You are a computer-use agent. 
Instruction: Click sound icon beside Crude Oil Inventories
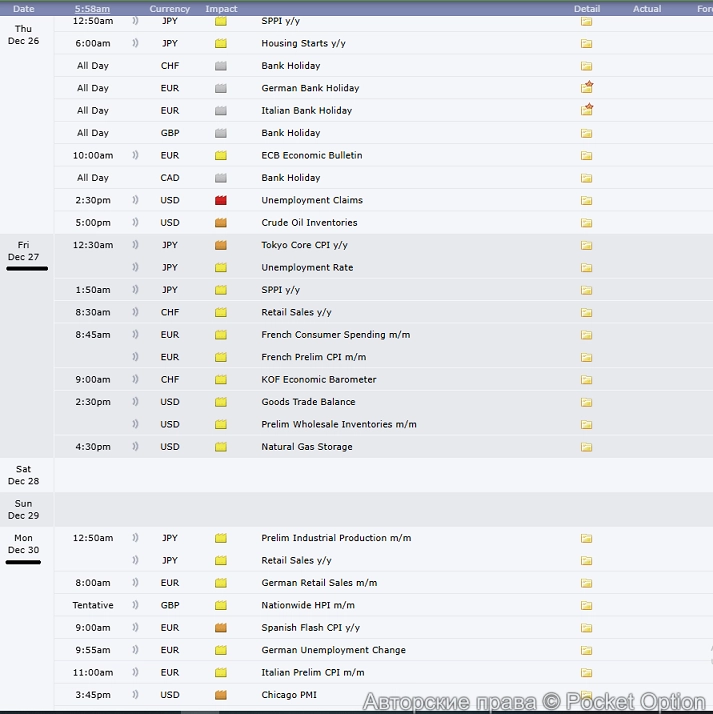(135, 223)
